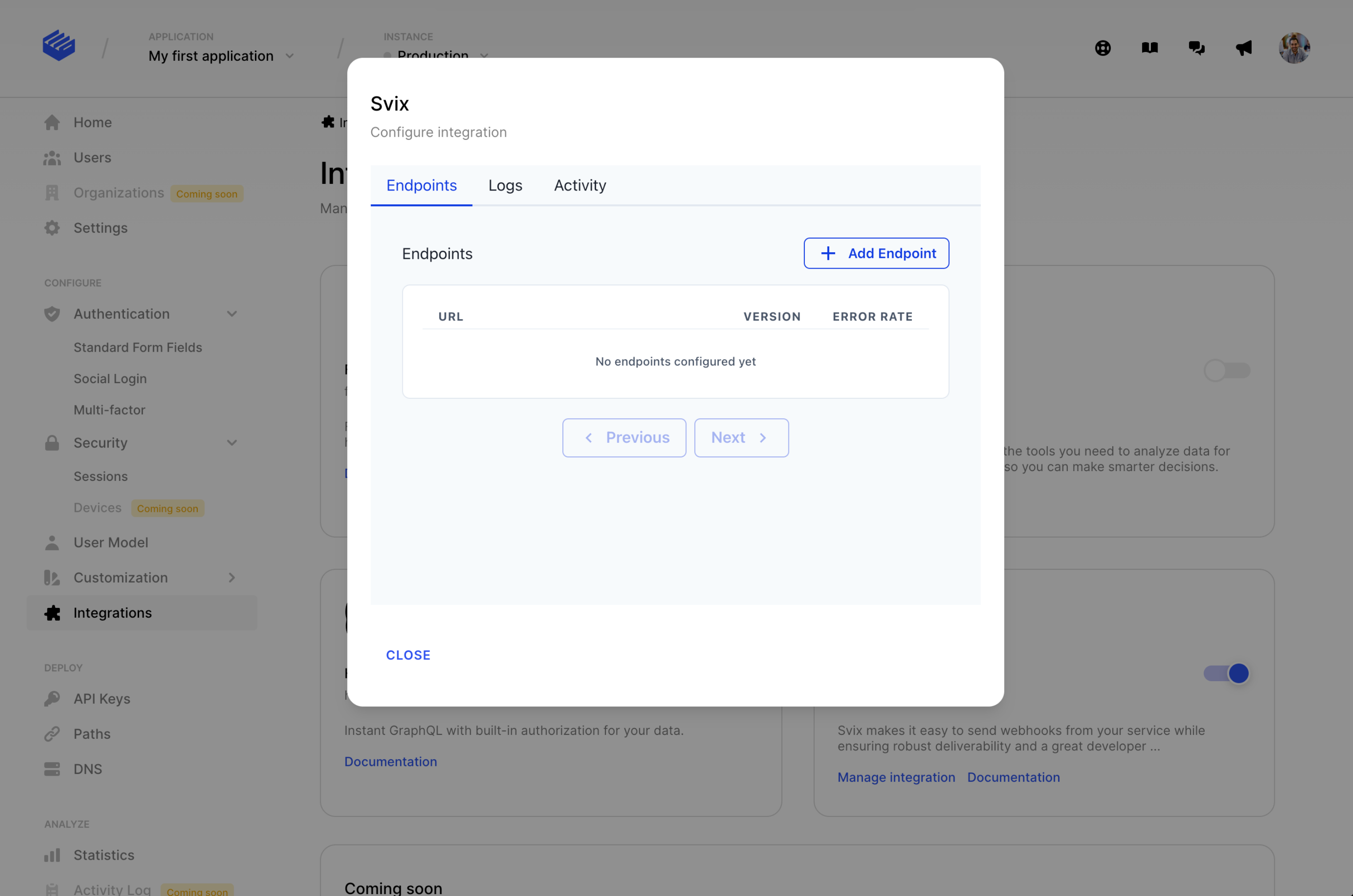
Task: Click the Integrations puzzle icon
Action: [x=52, y=613]
